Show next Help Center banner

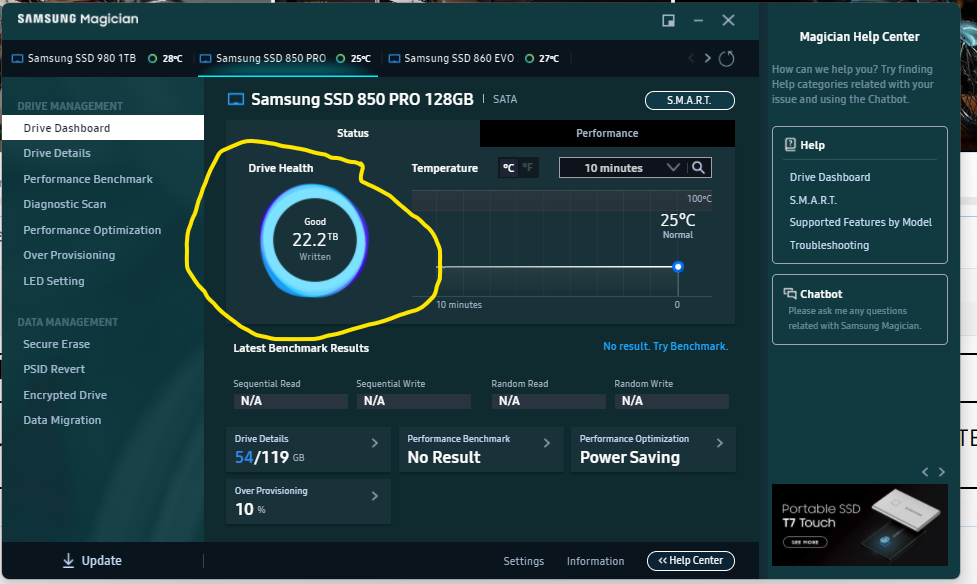point(941,472)
